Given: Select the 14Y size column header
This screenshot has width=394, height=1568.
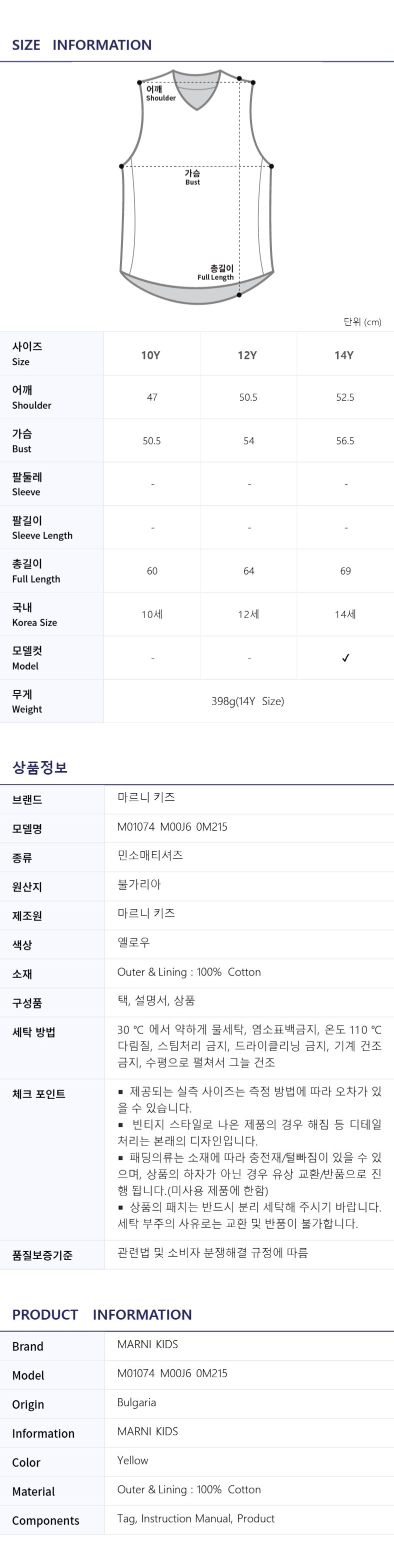Looking at the screenshot, I should coord(344,355).
